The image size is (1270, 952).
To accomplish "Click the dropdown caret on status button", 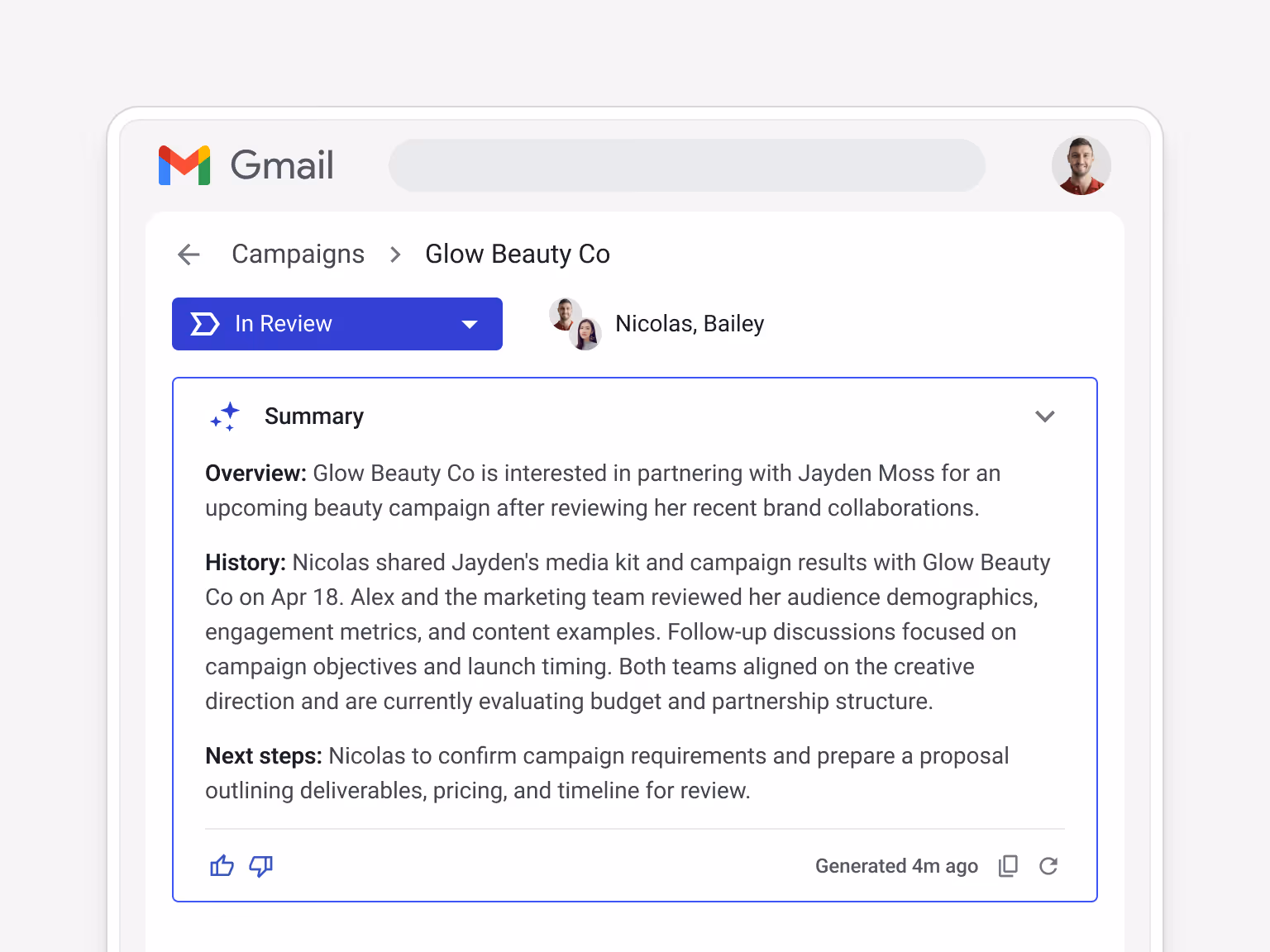I will (x=470, y=325).
